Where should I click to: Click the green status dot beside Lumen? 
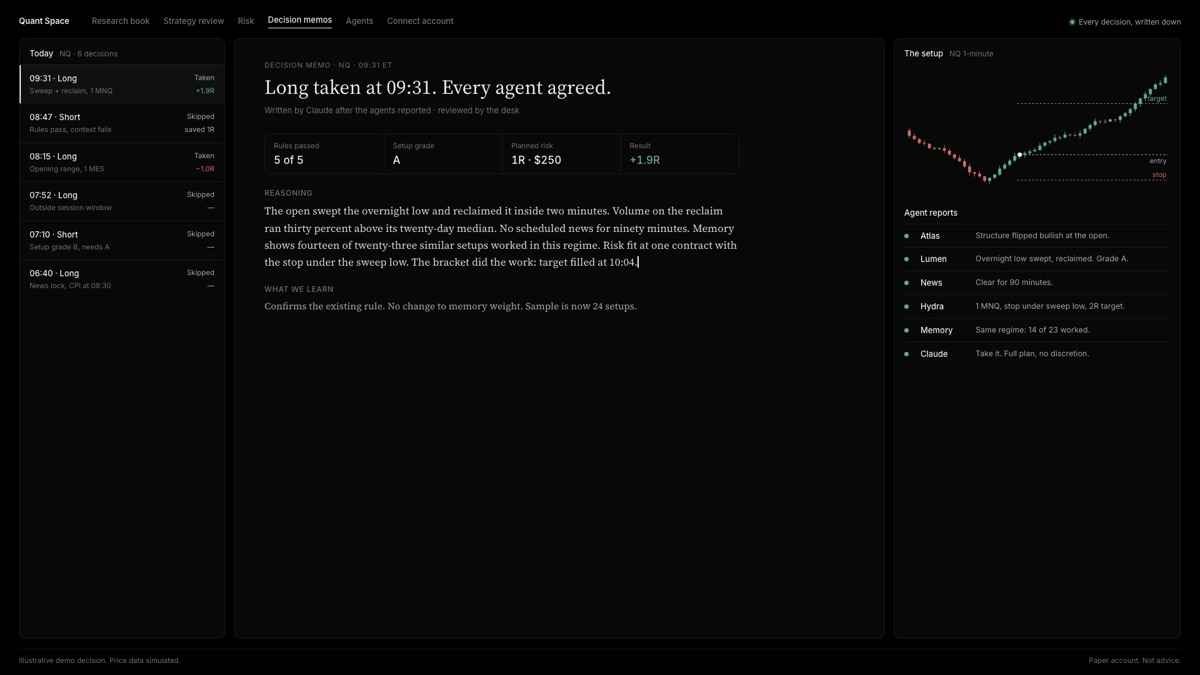[906, 259]
